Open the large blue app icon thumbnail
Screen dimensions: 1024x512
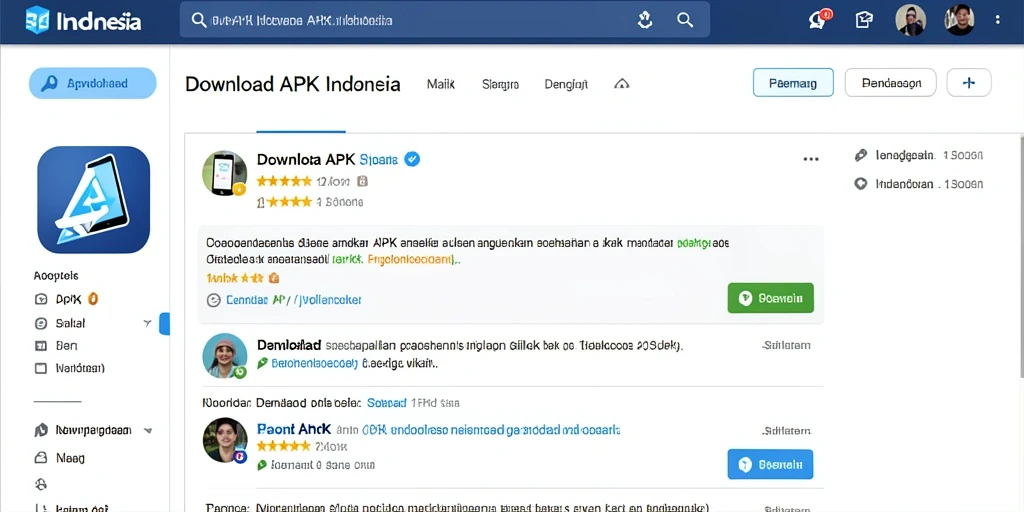93,200
